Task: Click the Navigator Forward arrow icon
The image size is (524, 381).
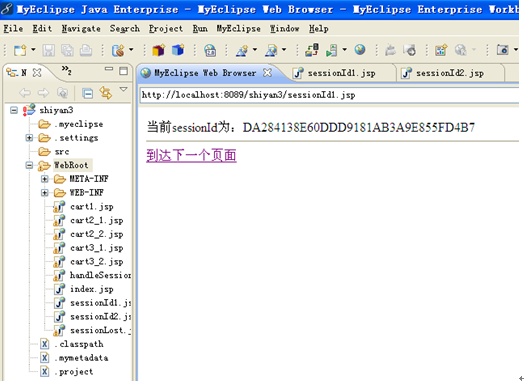Action: pyautogui.click(x=43, y=93)
